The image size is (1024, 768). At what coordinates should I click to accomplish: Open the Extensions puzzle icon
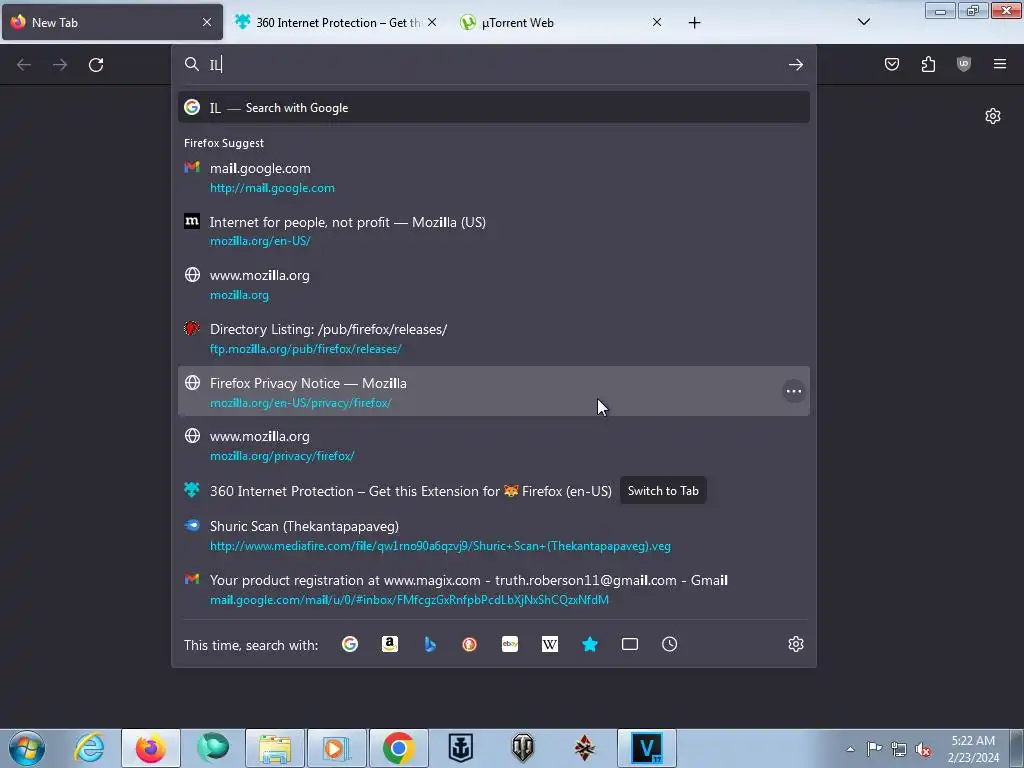(x=928, y=64)
